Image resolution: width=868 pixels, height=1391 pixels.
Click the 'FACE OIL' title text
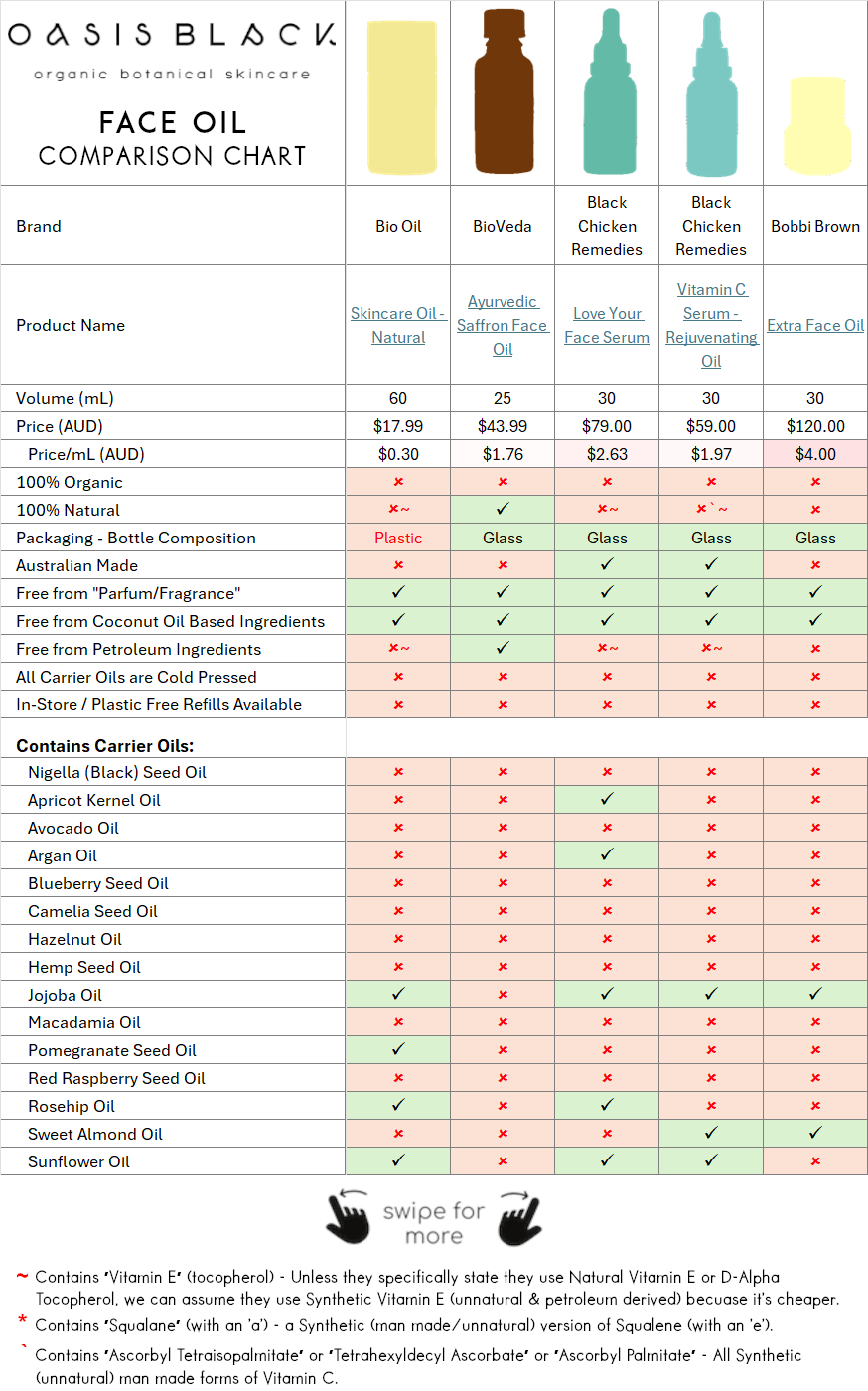(x=173, y=123)
